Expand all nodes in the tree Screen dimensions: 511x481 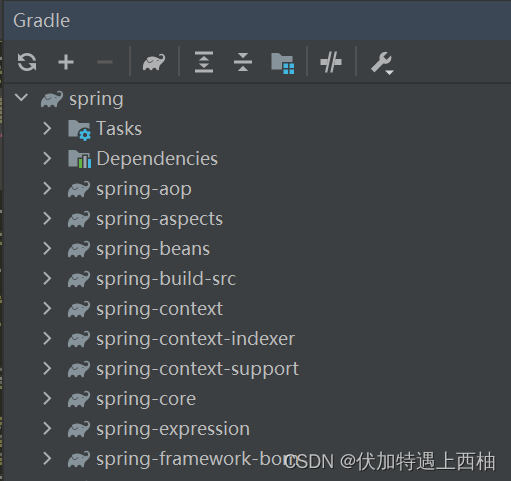[204, 62]
